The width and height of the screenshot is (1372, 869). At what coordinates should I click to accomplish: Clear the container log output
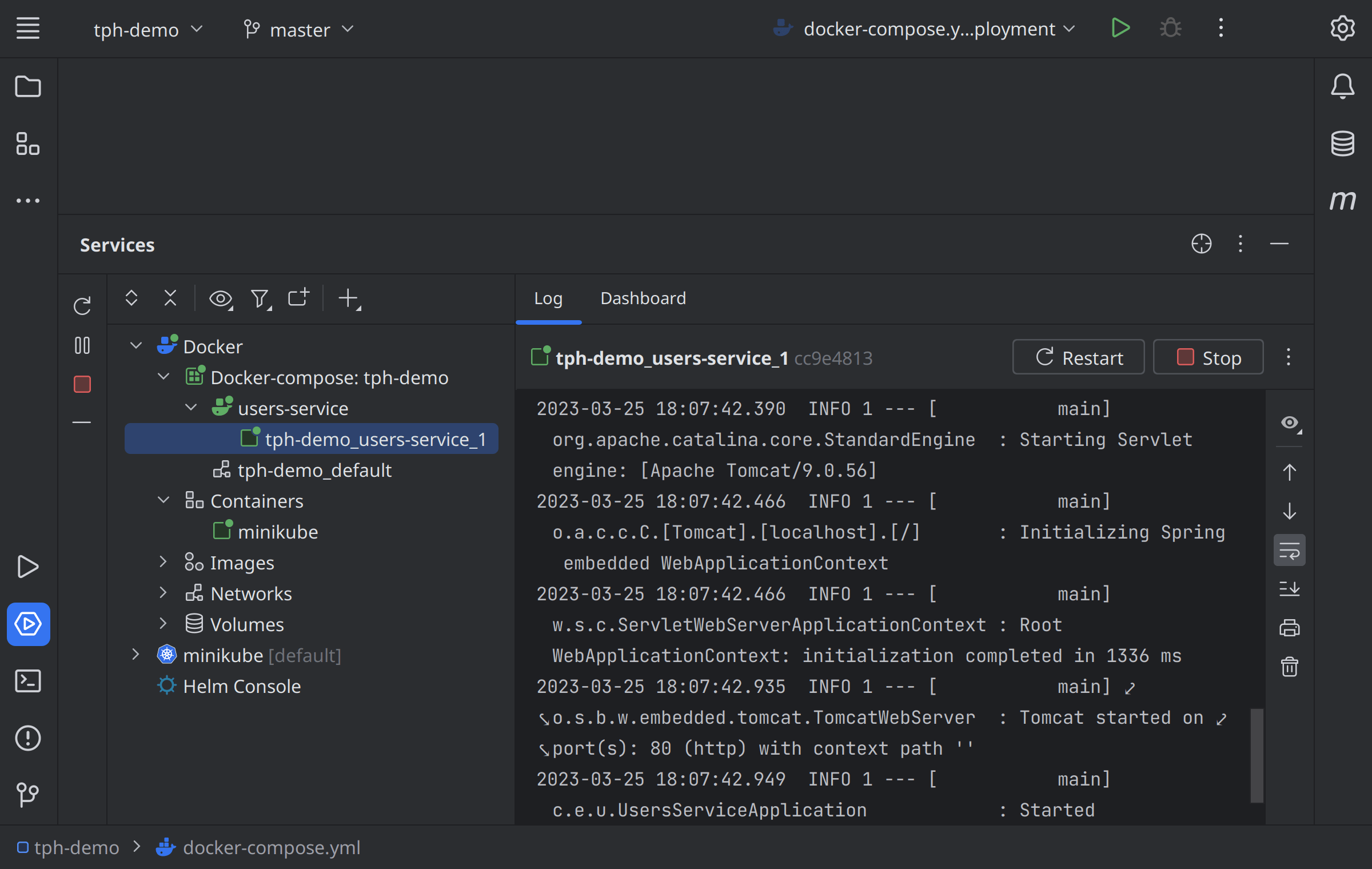(x=1290, y=666)
